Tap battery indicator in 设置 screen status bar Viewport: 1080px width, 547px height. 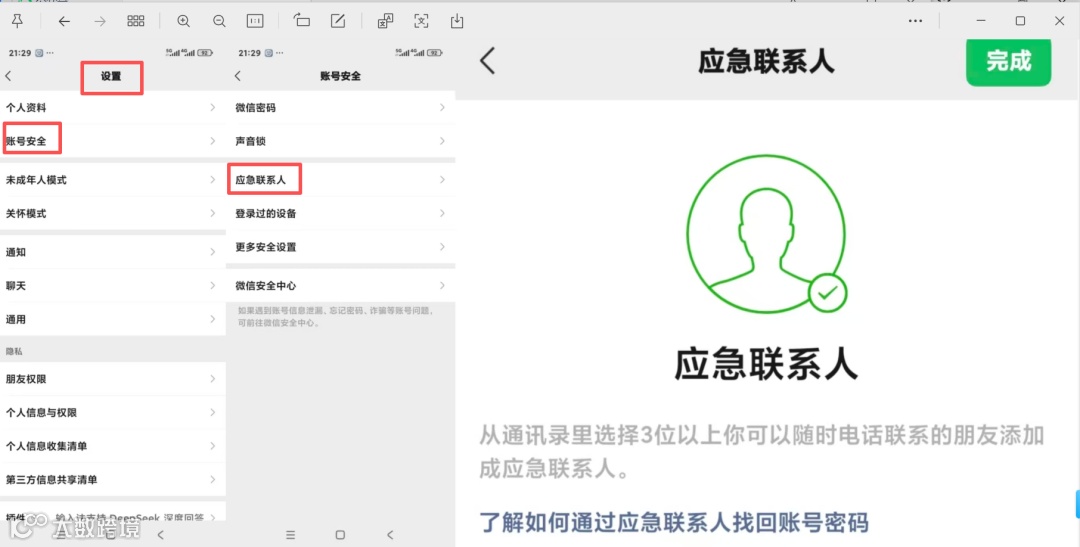click(205, 53)
